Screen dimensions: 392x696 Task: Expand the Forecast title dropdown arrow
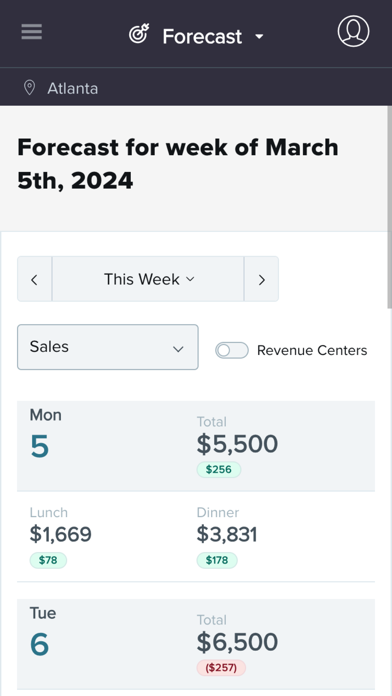pyautogui.click(x=259, y=37)
